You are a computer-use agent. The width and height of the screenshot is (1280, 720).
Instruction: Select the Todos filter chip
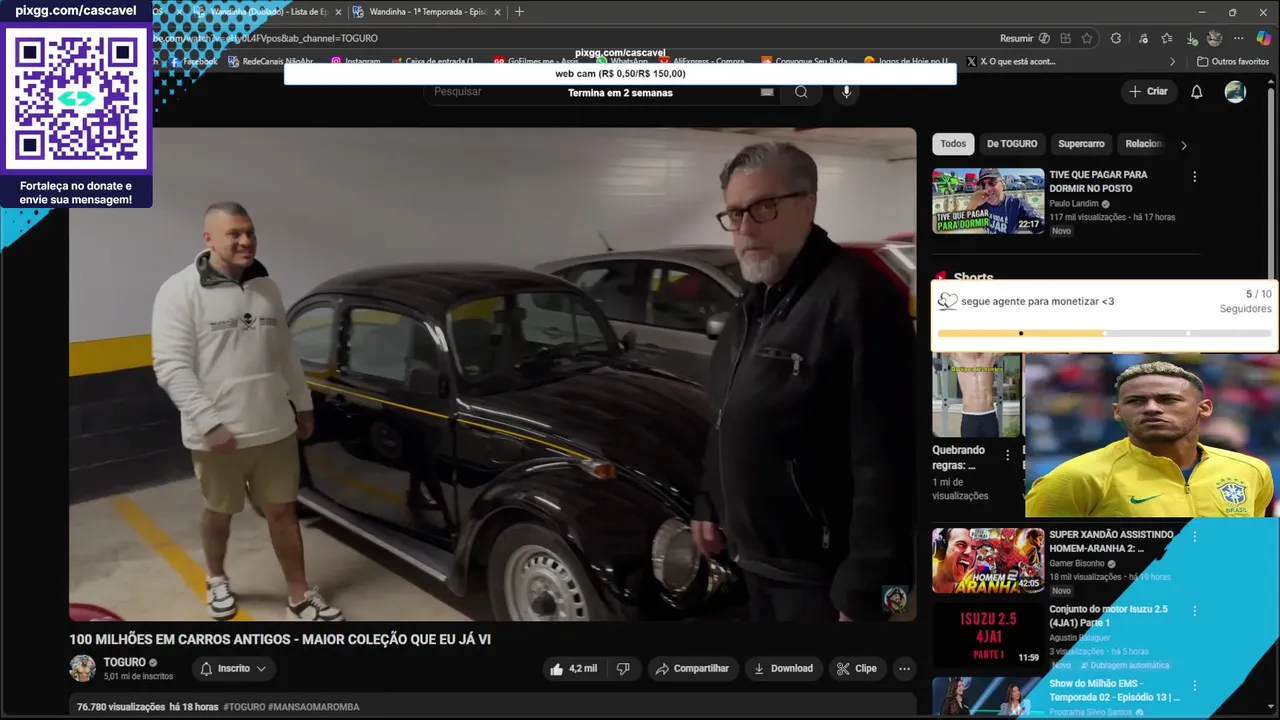[x=953, y=144]
